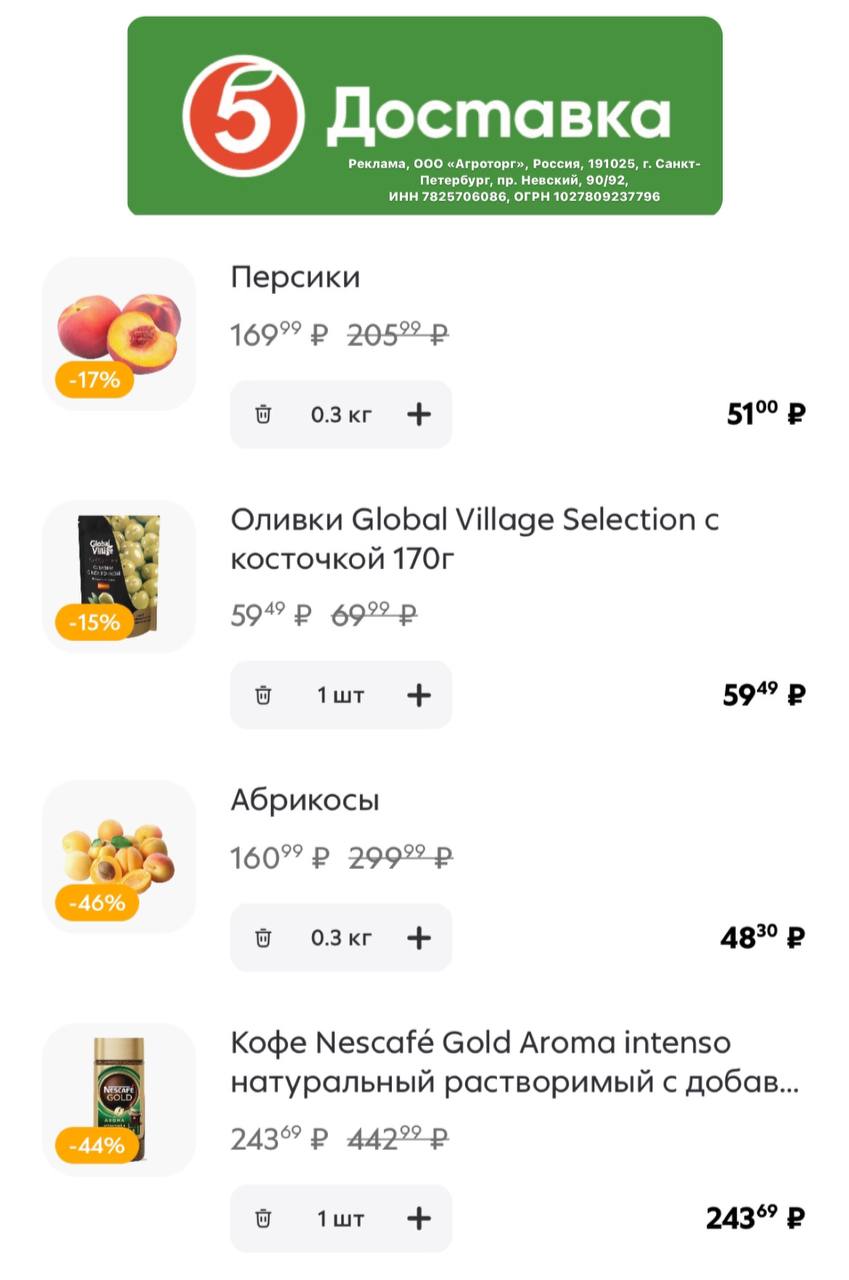Open the Персики product title
Viewport: 849px width, 1280px height.
click(295, 277)
